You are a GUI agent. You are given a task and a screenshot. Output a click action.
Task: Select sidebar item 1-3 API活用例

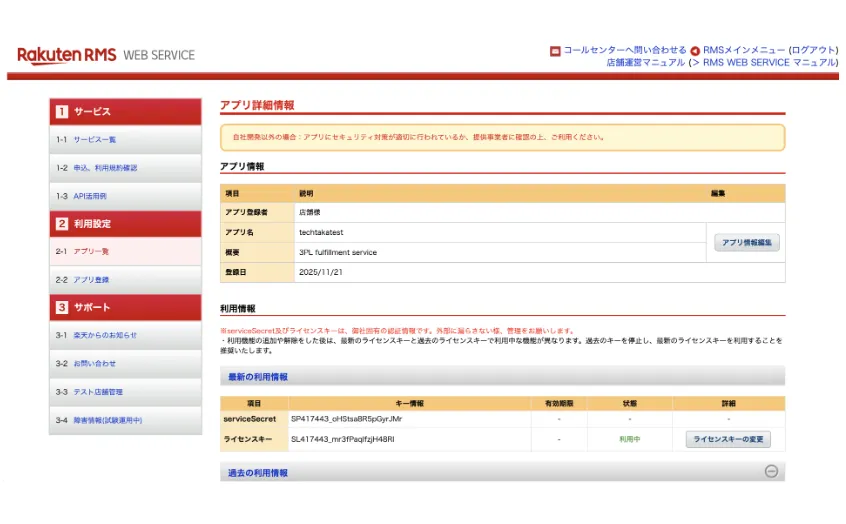click(125, 196)
